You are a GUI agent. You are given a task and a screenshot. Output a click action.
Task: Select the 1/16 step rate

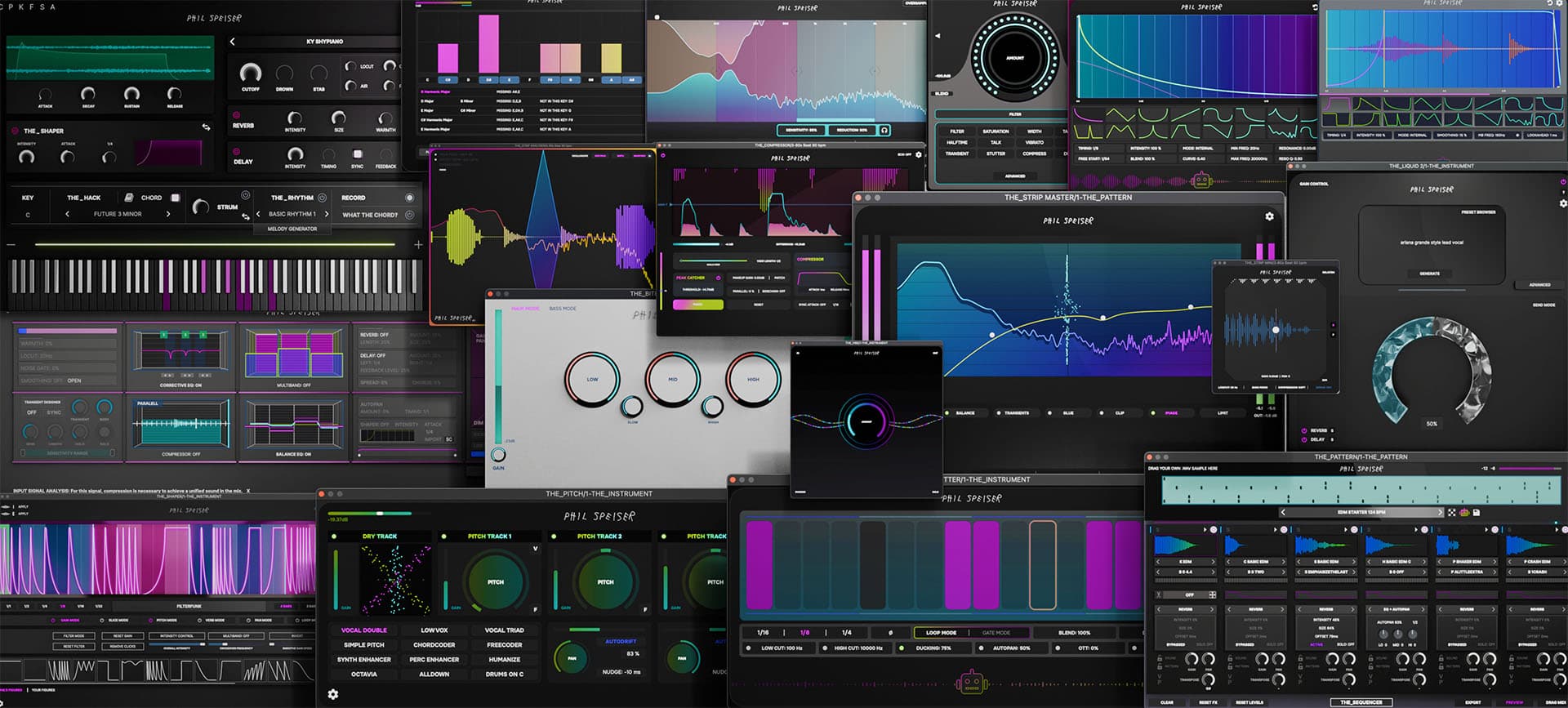point(763,633)
